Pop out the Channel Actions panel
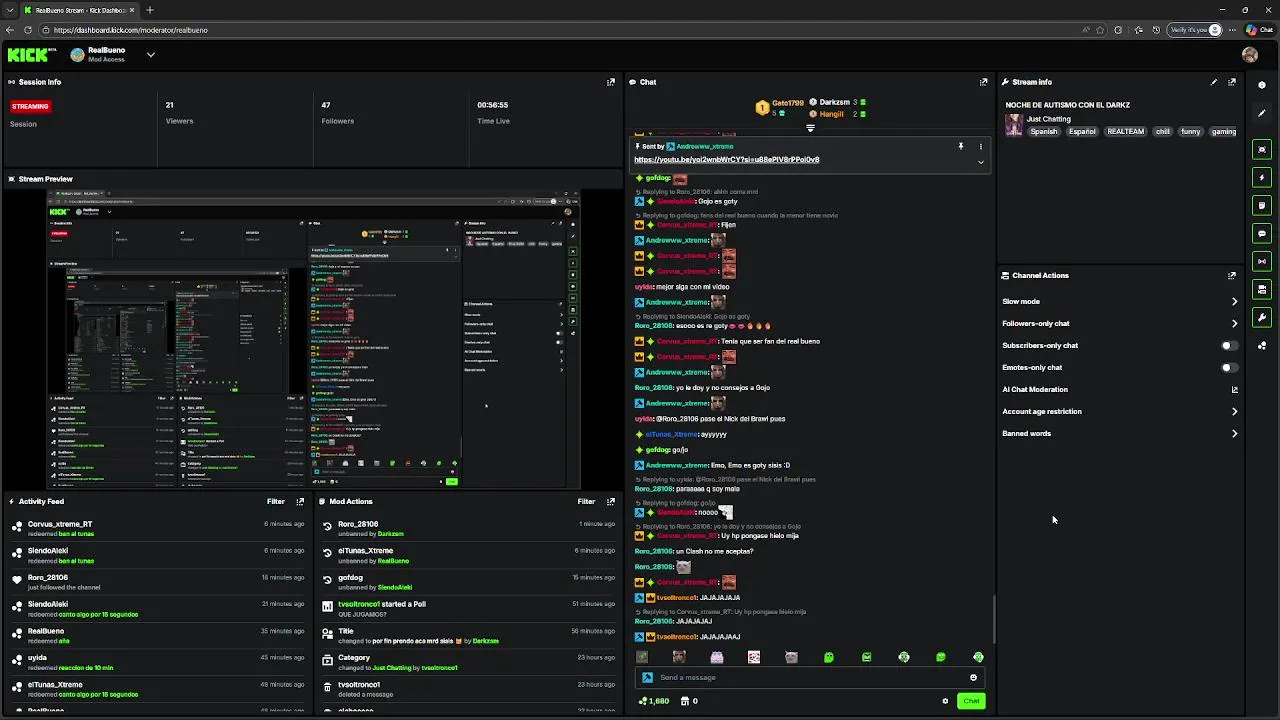This screenshot has width=1280, height=720. [x=1232, y=275]
